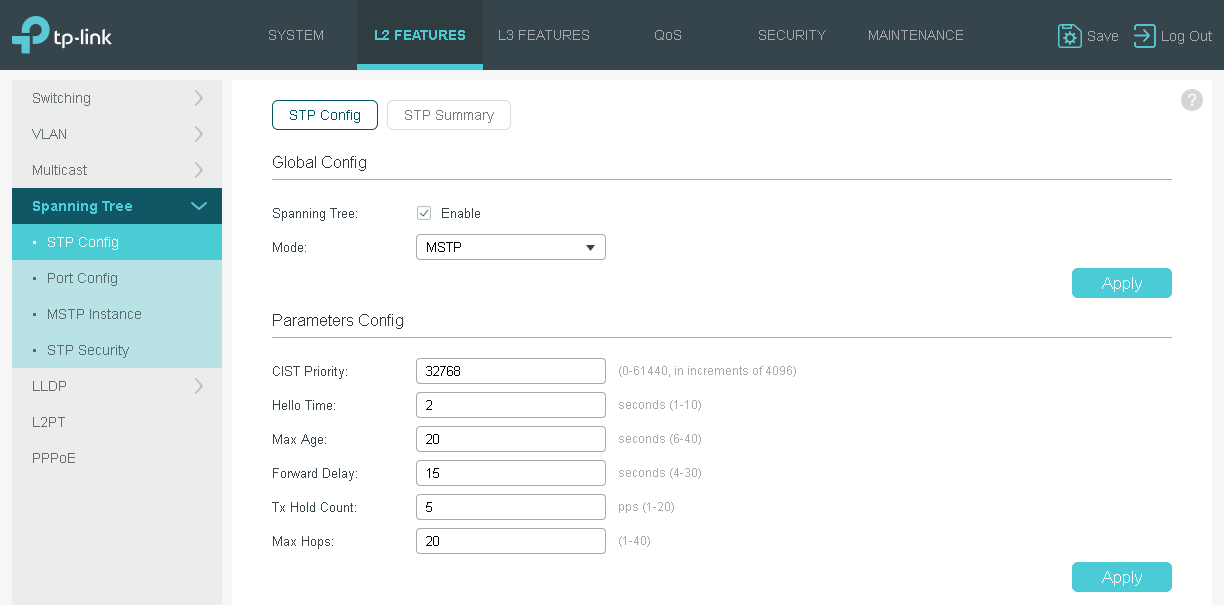Open the L3 FEATURES top menu

click(544, 35)
